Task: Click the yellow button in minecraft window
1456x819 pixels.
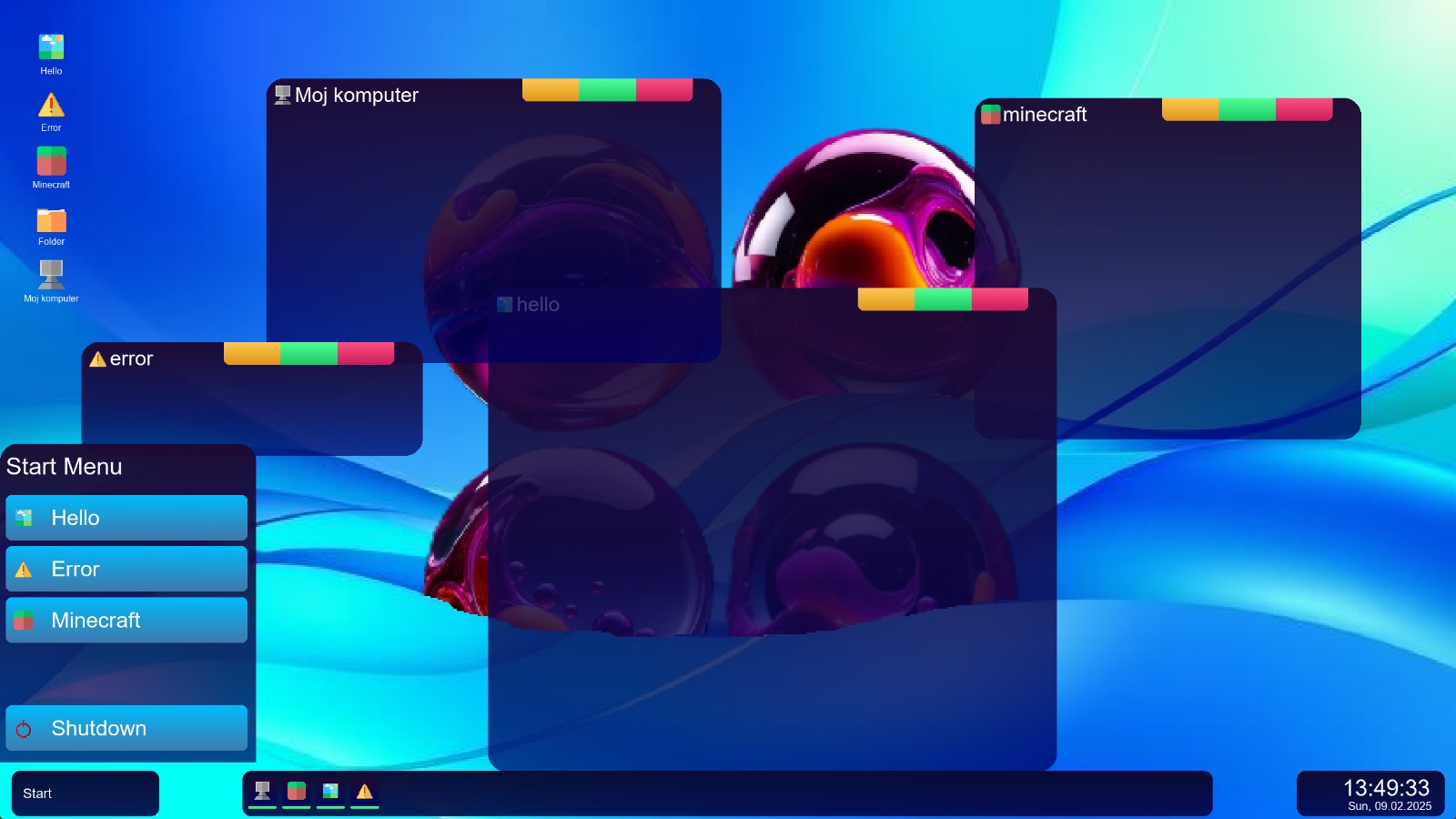Action: point(1190,109)
